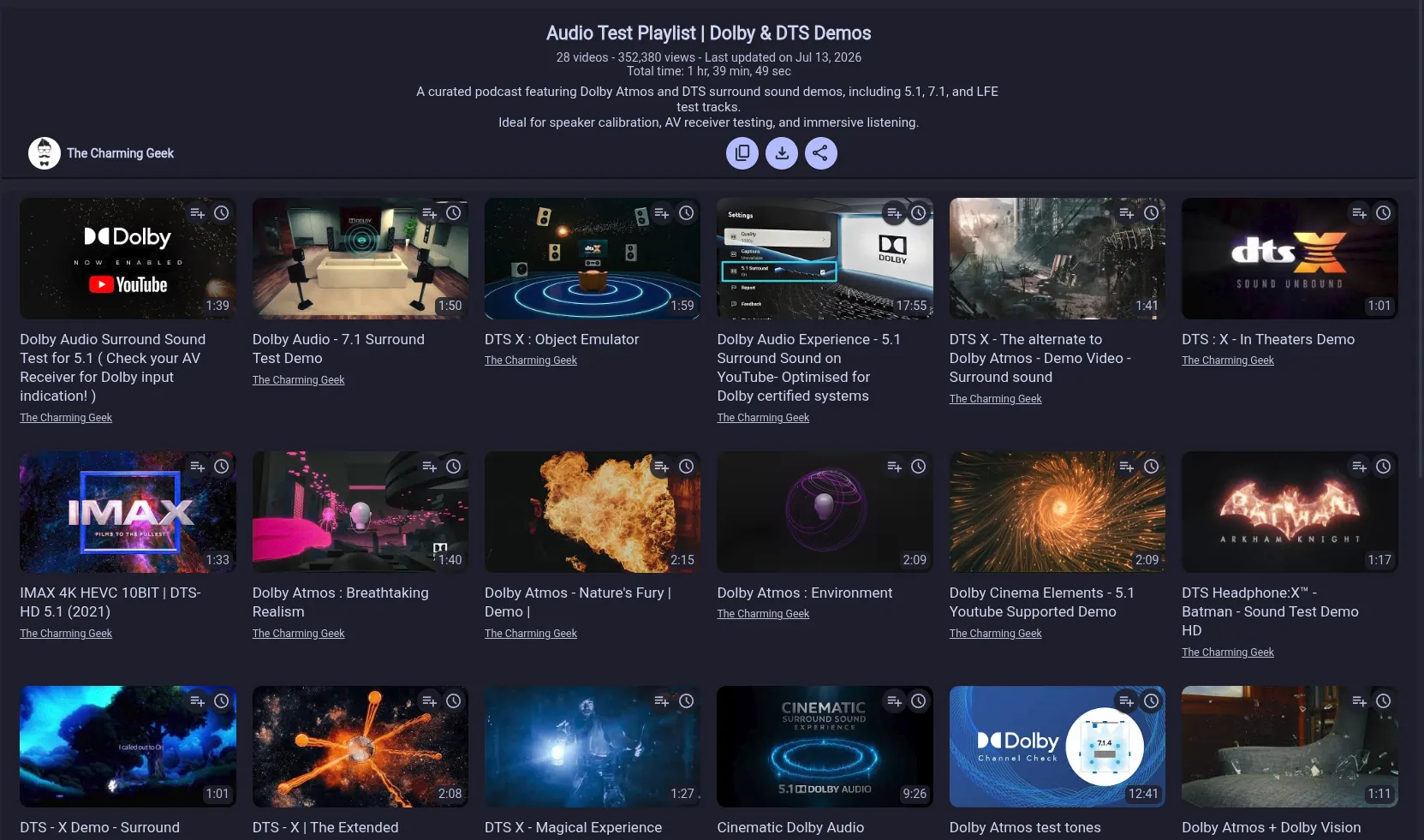The width and height of the screenshot is (1424, 840).
Task: Watch later Dolby Cinema Elements 5.1
Action: tap(1152, 467)
